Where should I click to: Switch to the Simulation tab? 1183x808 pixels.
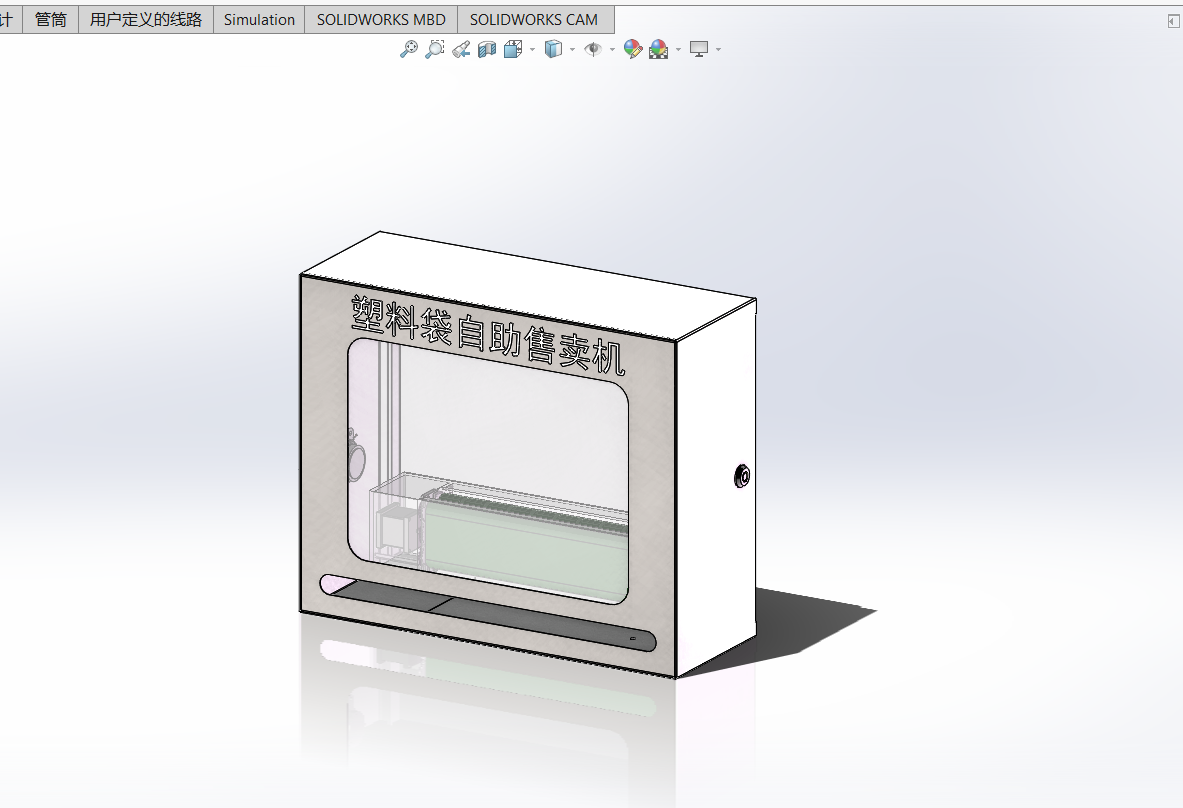tap(260, 20)
